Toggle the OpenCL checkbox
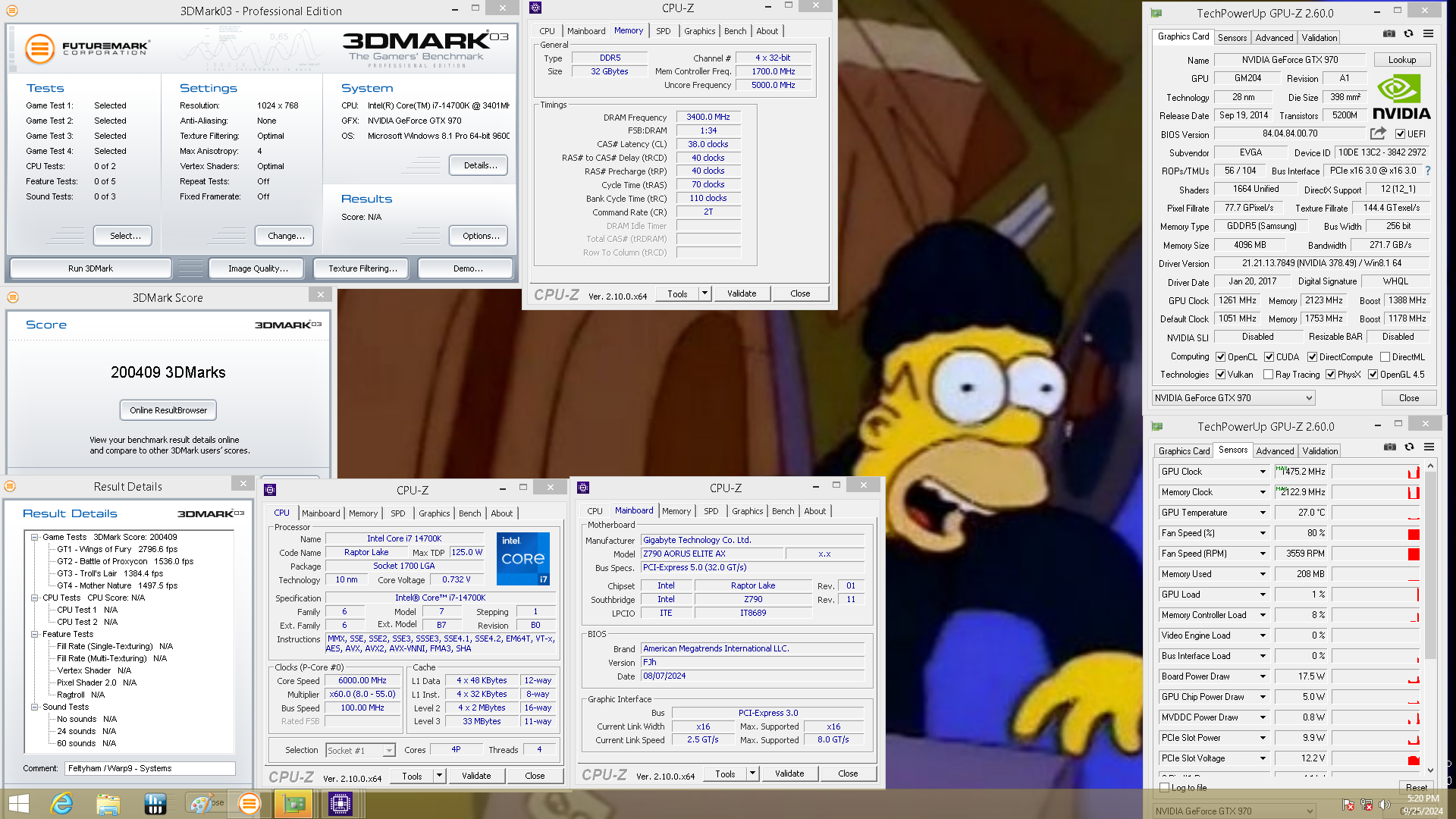 click(x=1221, y=357)
